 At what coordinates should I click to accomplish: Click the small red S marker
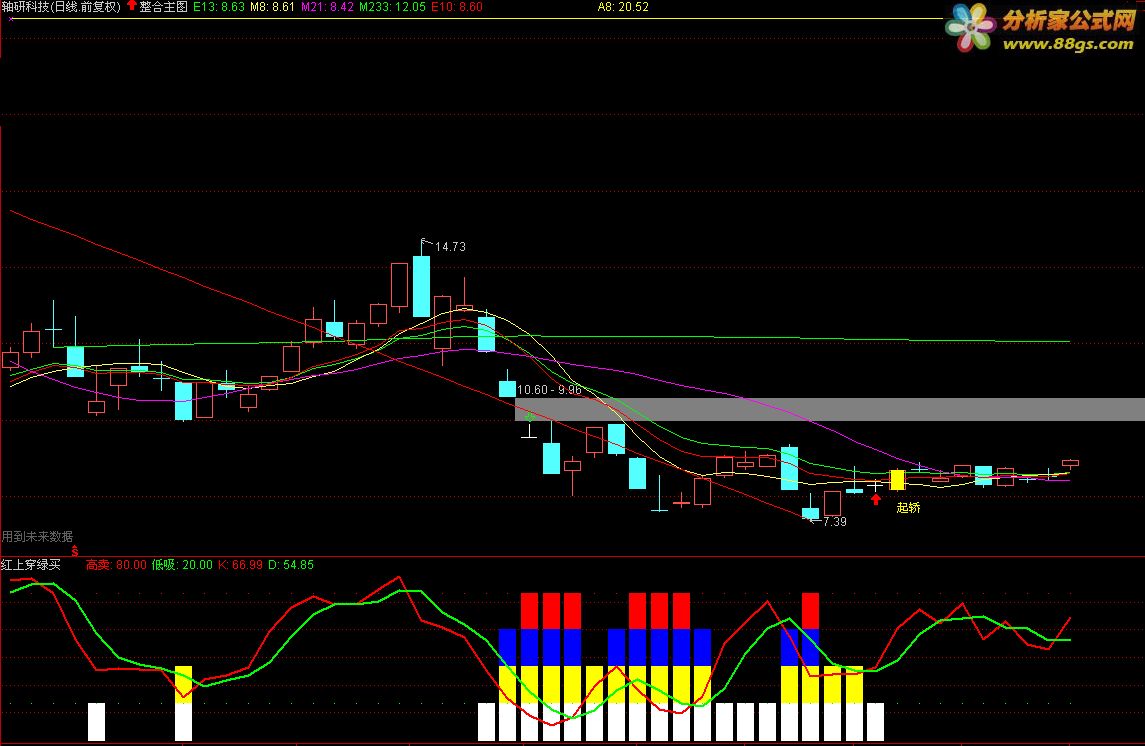coord(74,551)
